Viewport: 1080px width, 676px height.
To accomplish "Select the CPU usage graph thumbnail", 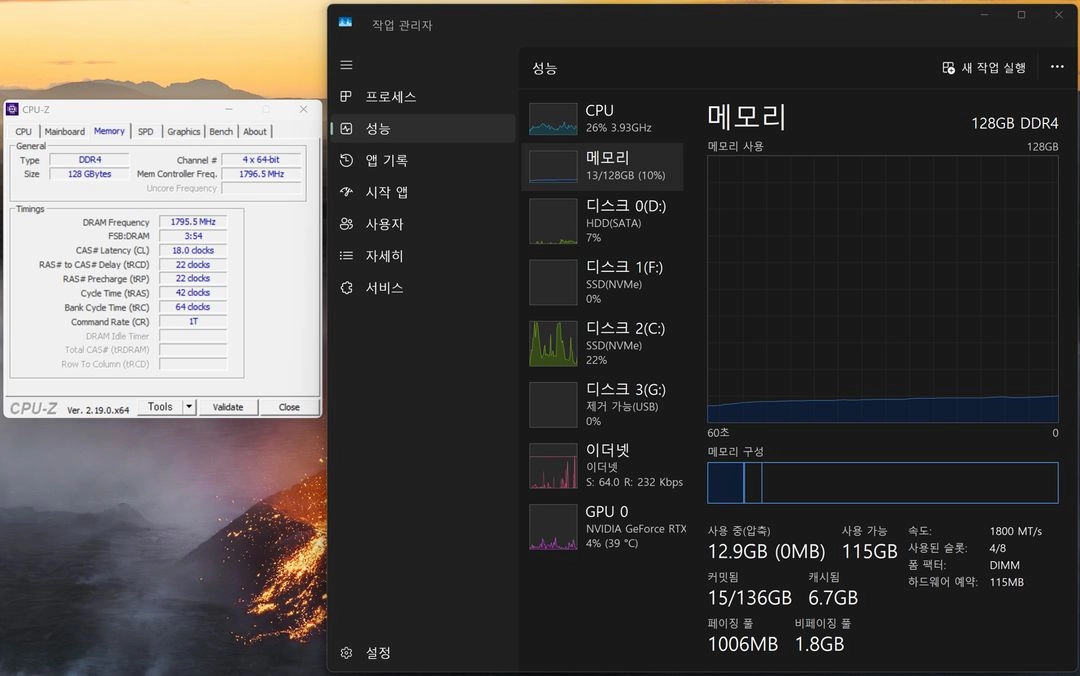I will [x=553, y=119].
